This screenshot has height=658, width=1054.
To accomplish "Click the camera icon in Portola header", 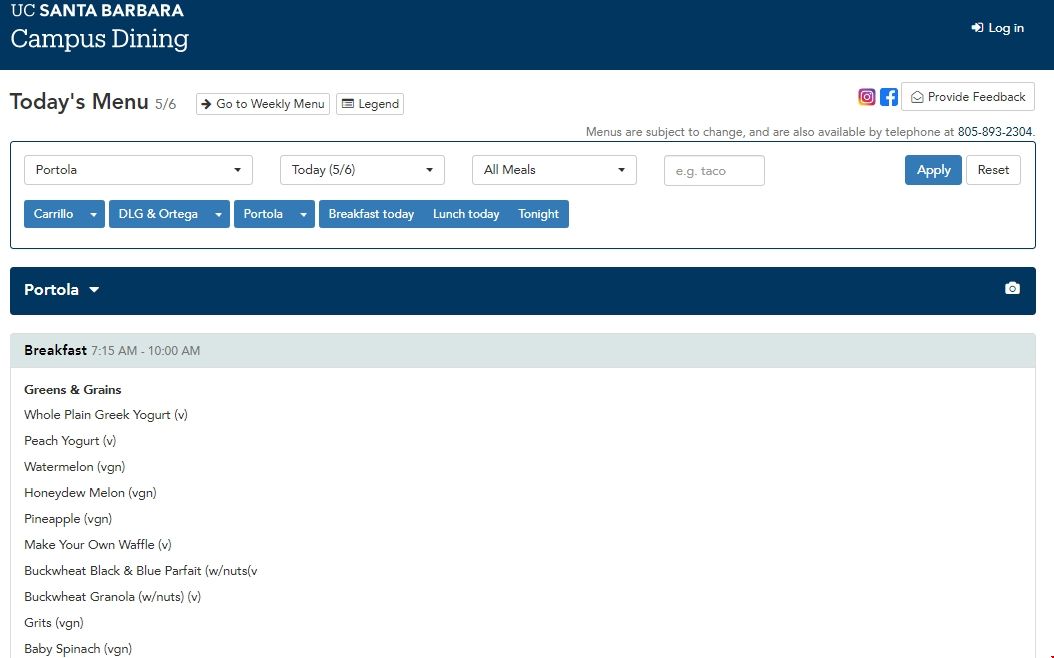I will click(1012, 289).
